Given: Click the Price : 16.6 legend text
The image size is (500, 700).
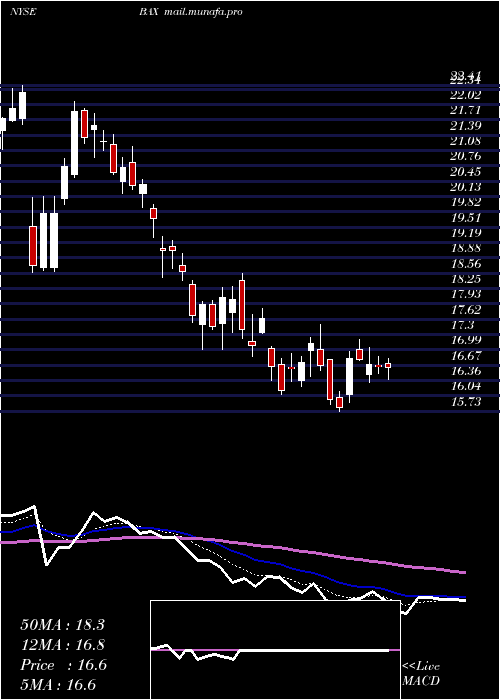Looking at the screenshot, I should tap(63, 665).
